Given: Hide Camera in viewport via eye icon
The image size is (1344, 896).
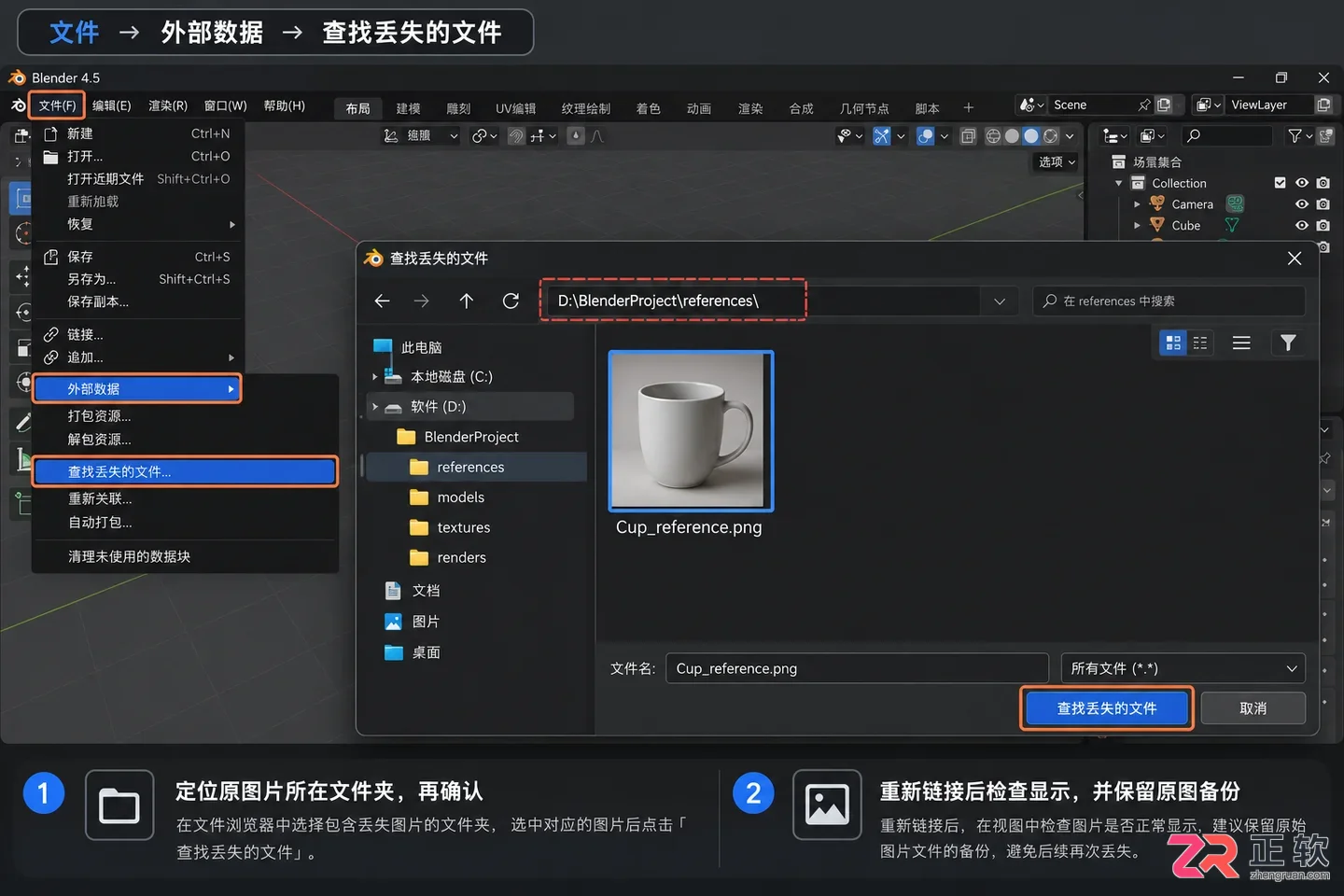Looking at the screenshot, I should click(x=1301, y=204).
